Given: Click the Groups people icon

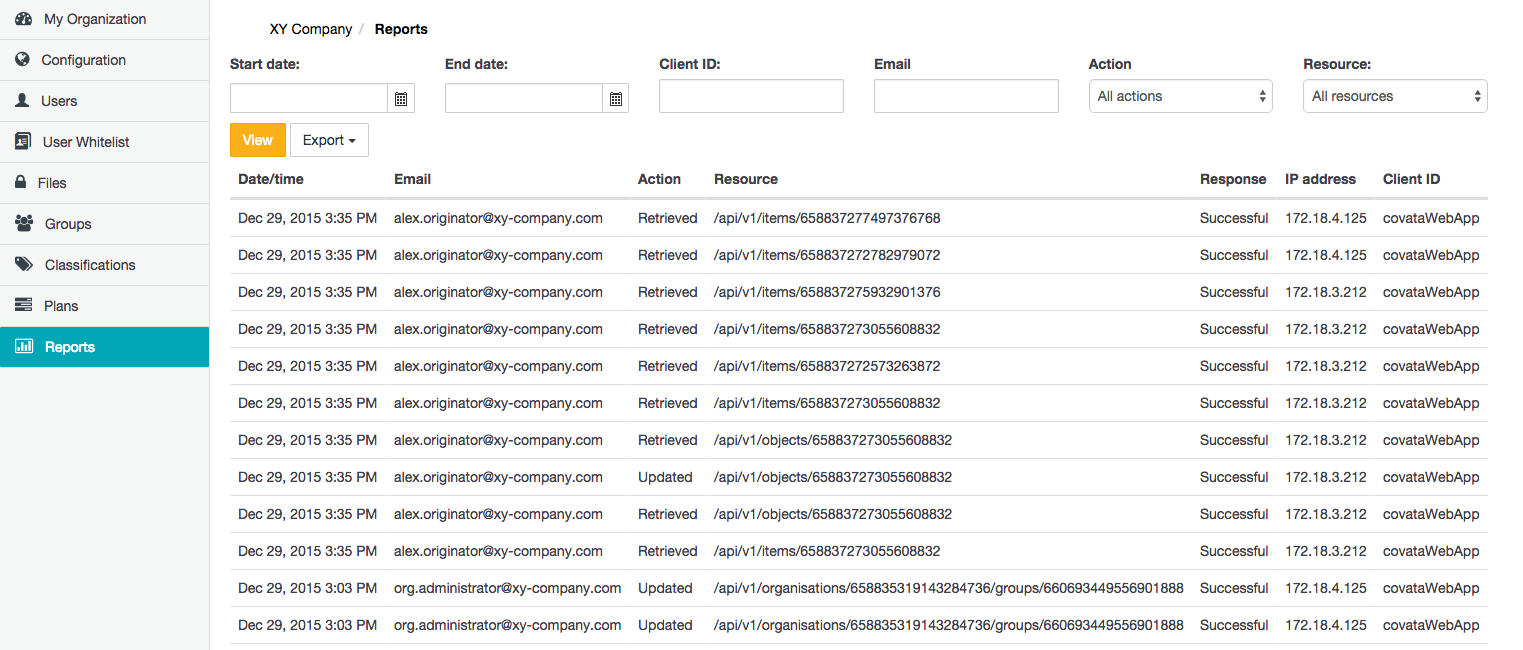Looking at the screenshot, I should (x=24, y=224).
